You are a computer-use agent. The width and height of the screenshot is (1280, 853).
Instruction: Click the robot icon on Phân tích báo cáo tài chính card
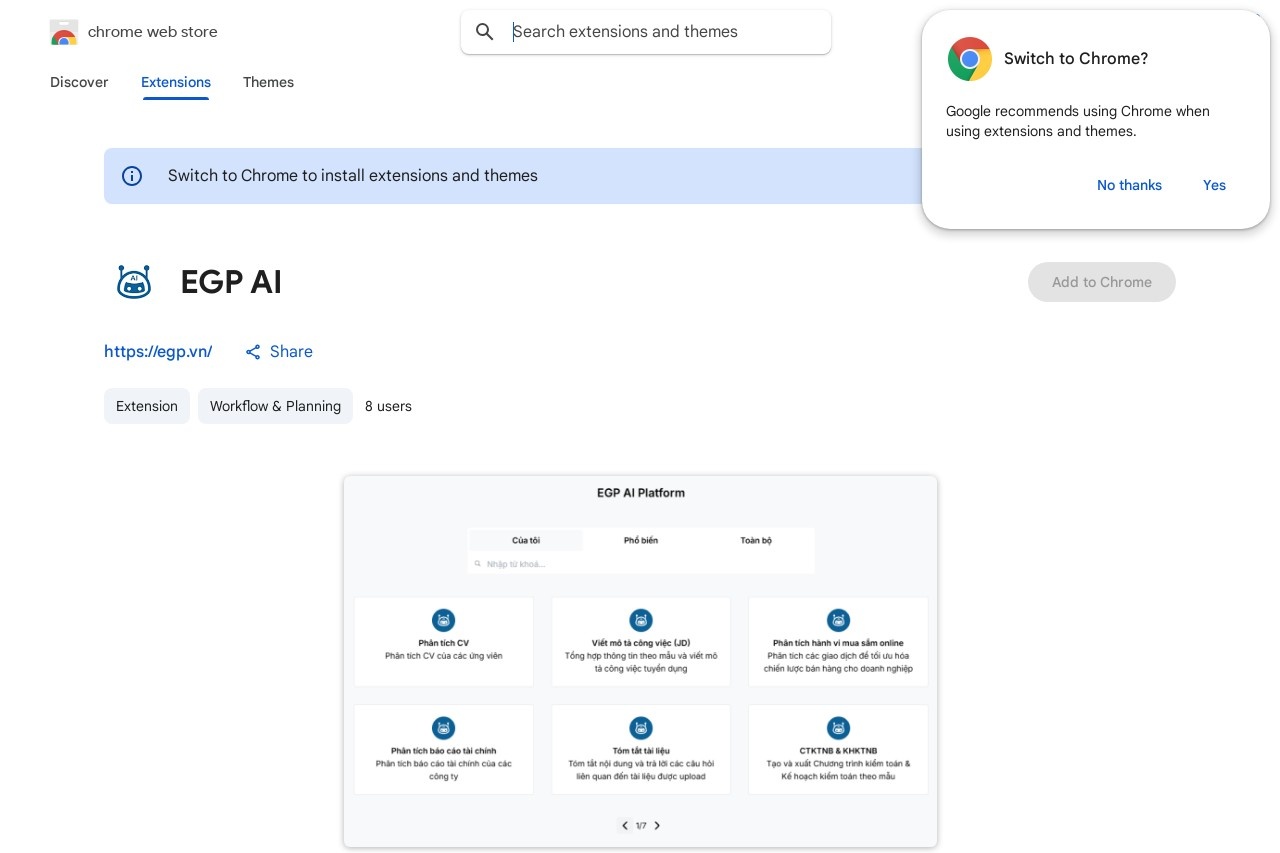click(444, 727)
